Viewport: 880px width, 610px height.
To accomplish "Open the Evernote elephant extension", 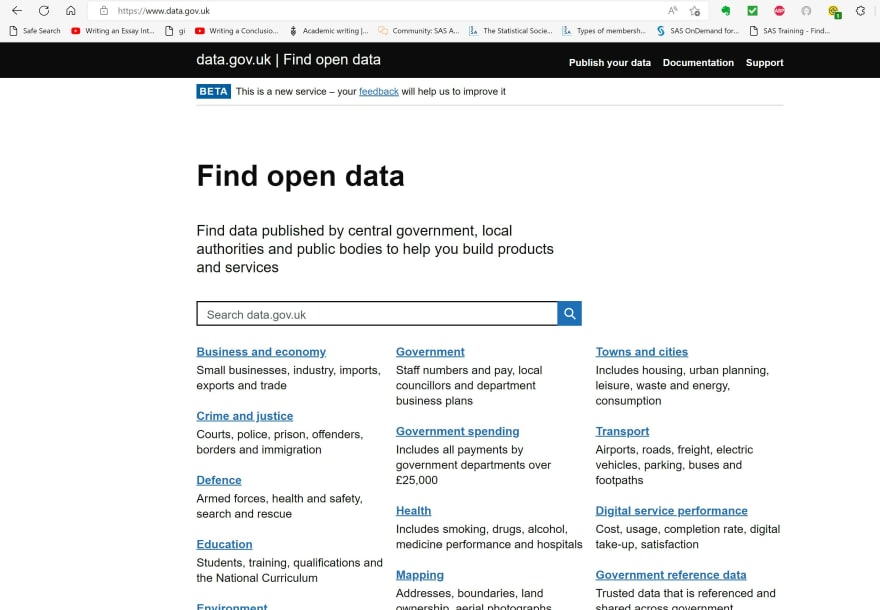I will tap(726, 11).
